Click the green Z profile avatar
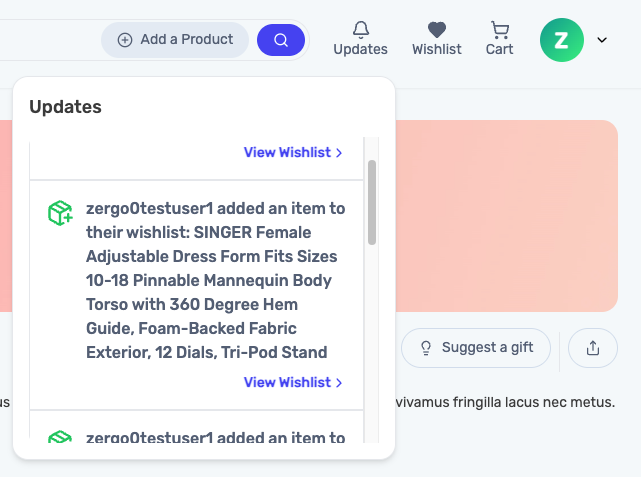 point(562,40)
